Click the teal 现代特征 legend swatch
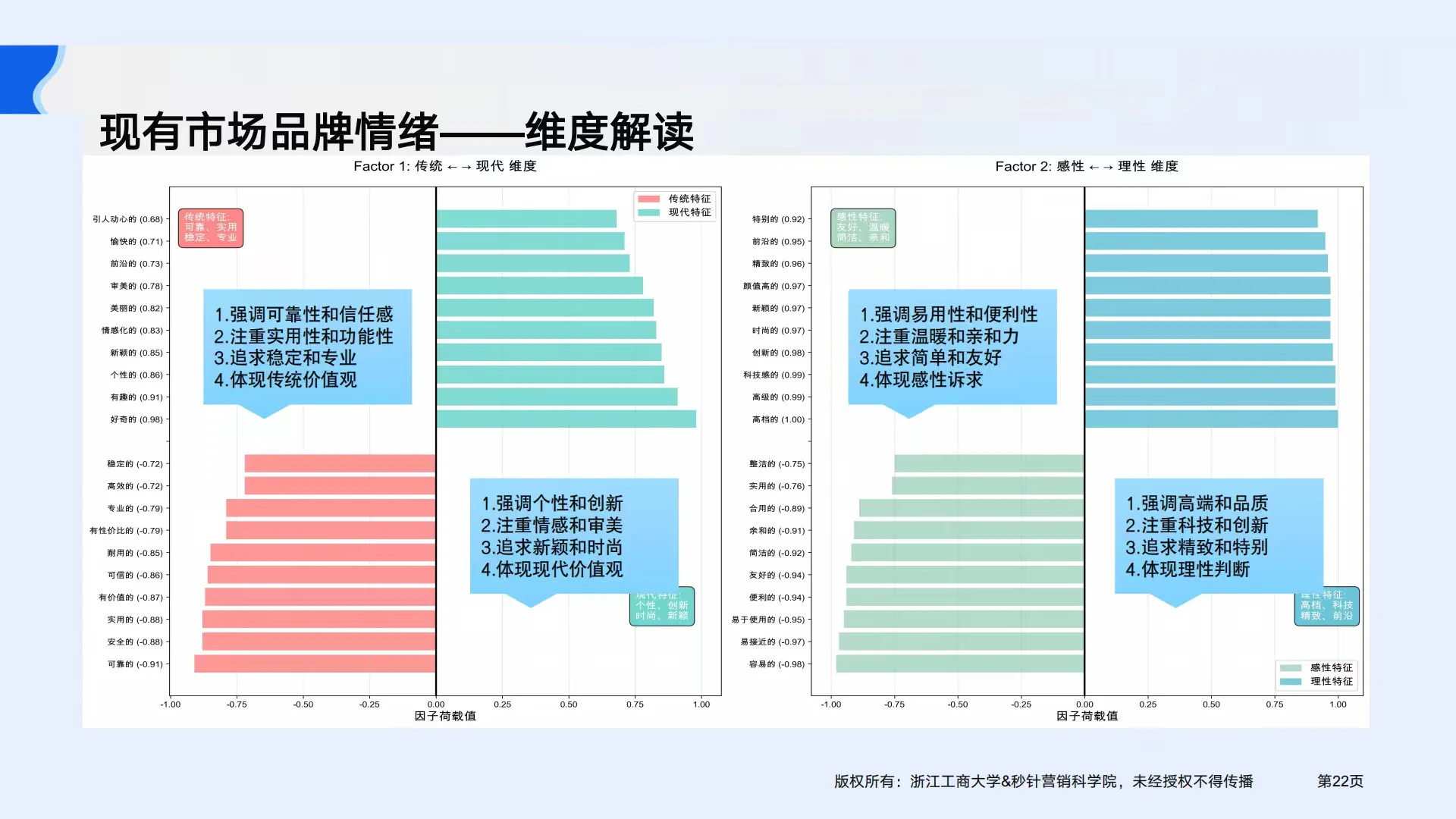 click(x=648, y=213)
